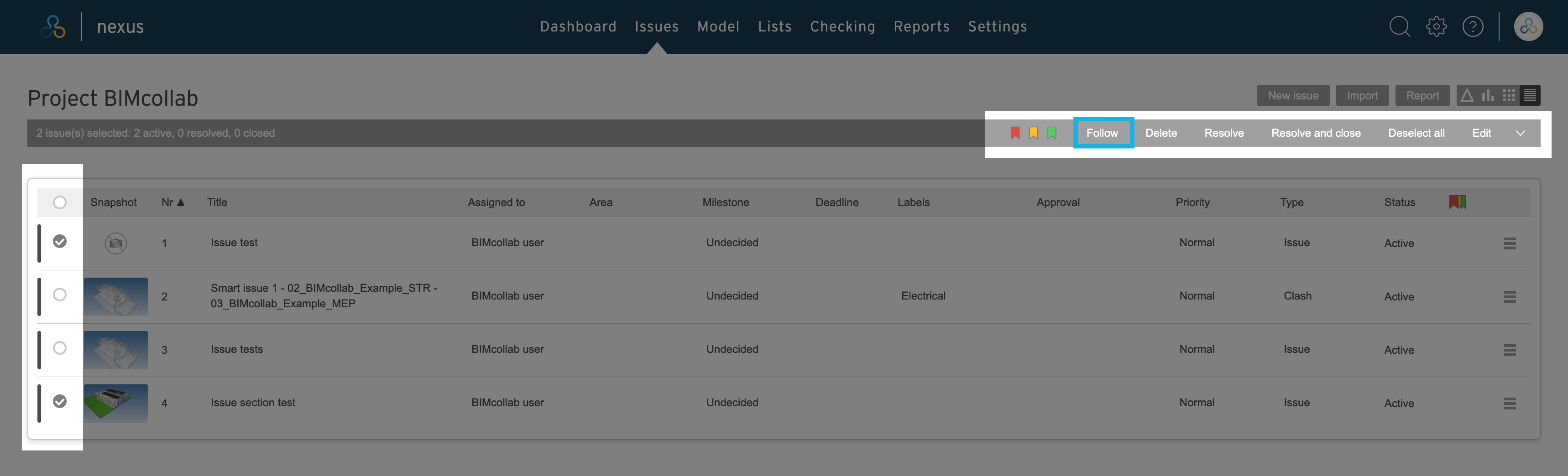This screenshot has height=476, width=1568.
Task: Click the Labels column header
Action: coord(913,202)
